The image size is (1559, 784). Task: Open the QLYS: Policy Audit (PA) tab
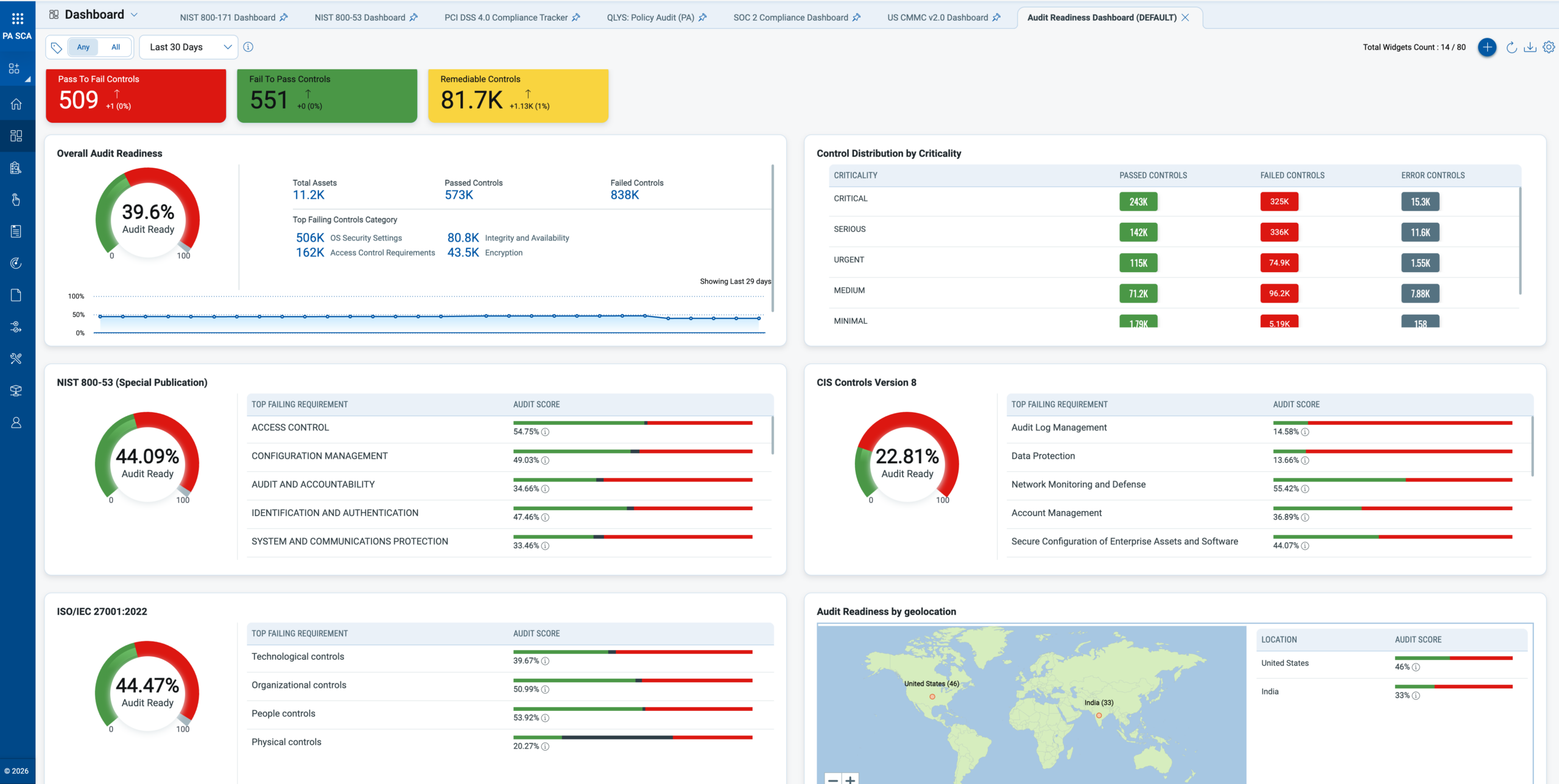(x=650, y=18)
